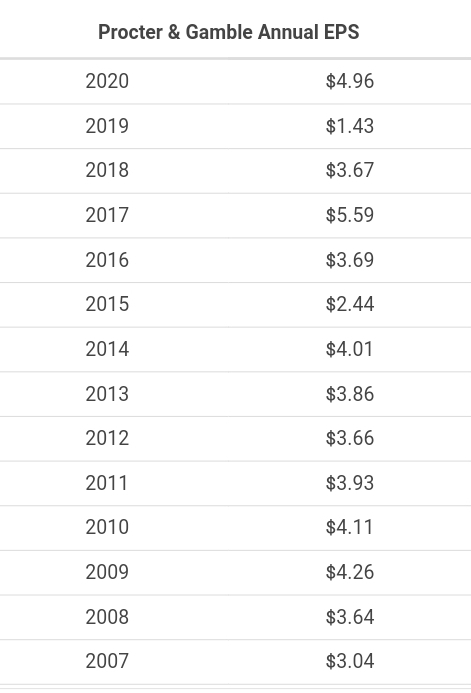Click the $2.44 EPS value for 2015

[349, 304]
